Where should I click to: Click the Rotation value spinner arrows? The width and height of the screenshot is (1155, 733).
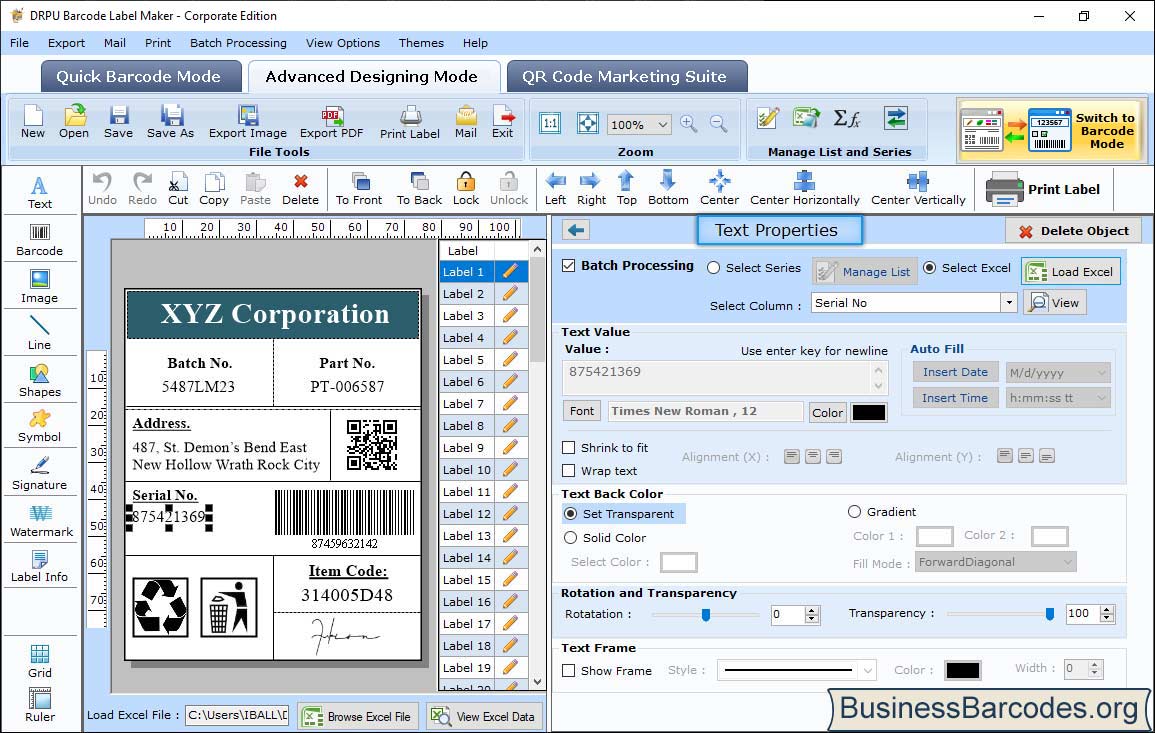point(812,614)
